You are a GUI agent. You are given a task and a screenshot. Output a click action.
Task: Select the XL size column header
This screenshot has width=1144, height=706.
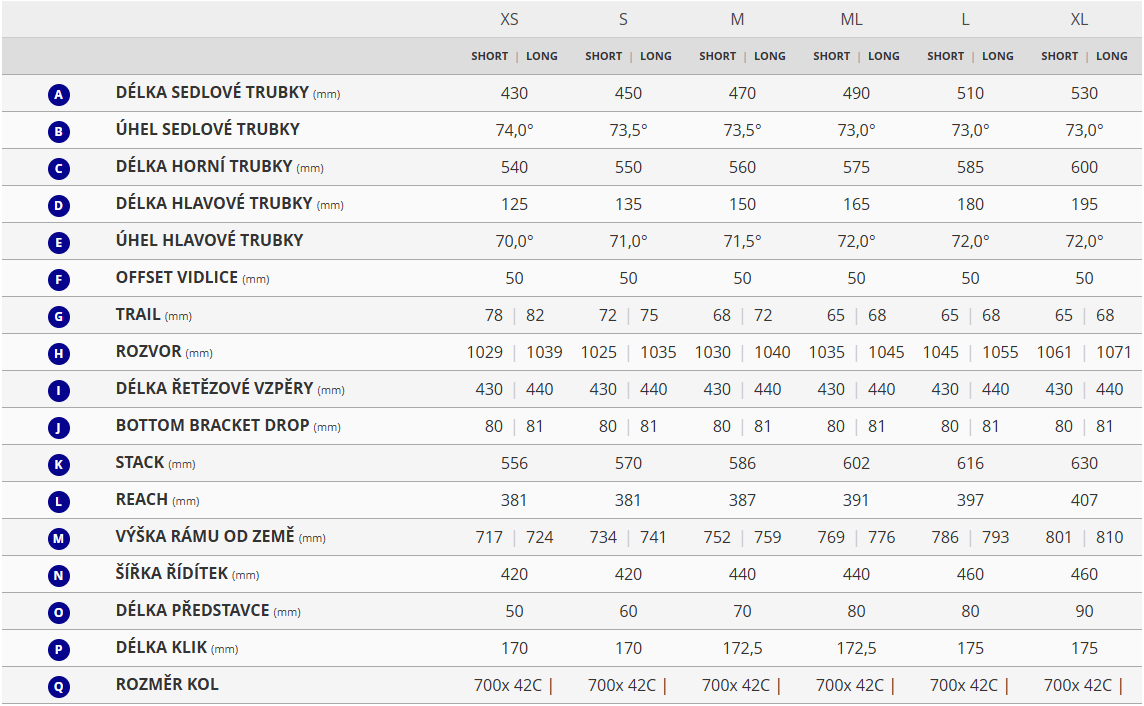point(1079,20)
